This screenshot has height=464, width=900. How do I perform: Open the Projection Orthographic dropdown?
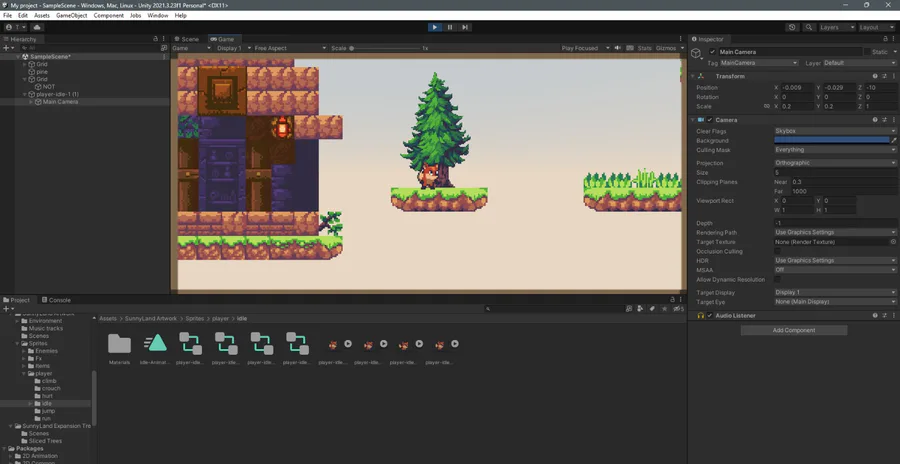pyautogui.click(x=835, y=163)
